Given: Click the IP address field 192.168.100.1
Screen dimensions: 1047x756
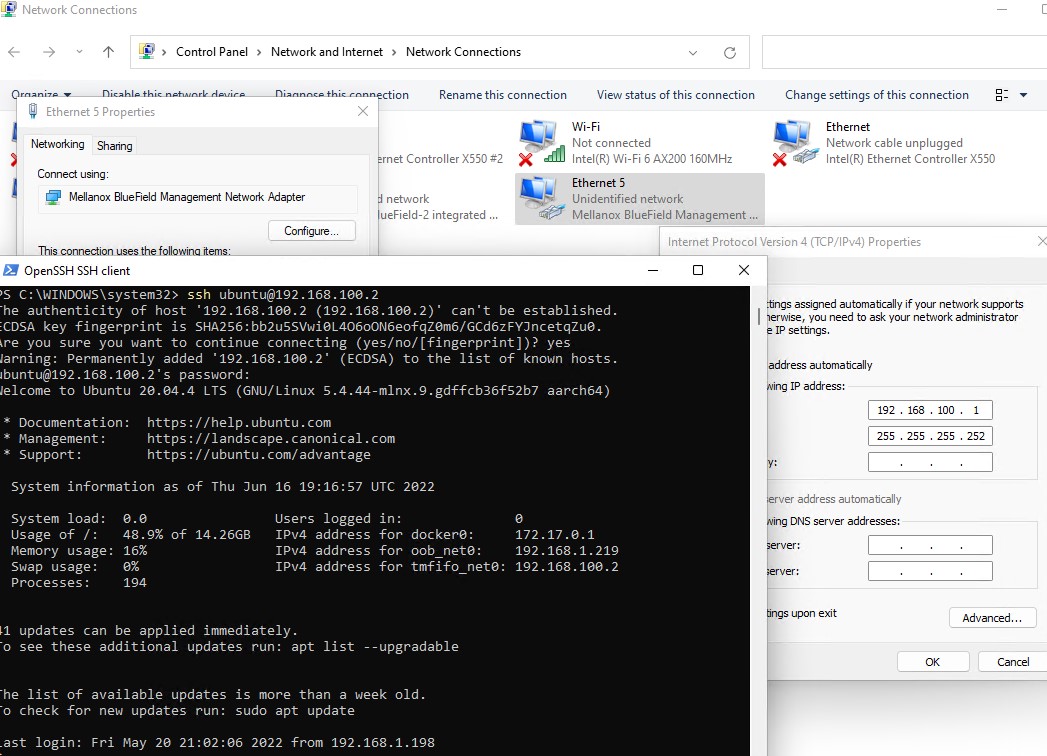Looking at the screenshot, I should [x=930, y=410].
